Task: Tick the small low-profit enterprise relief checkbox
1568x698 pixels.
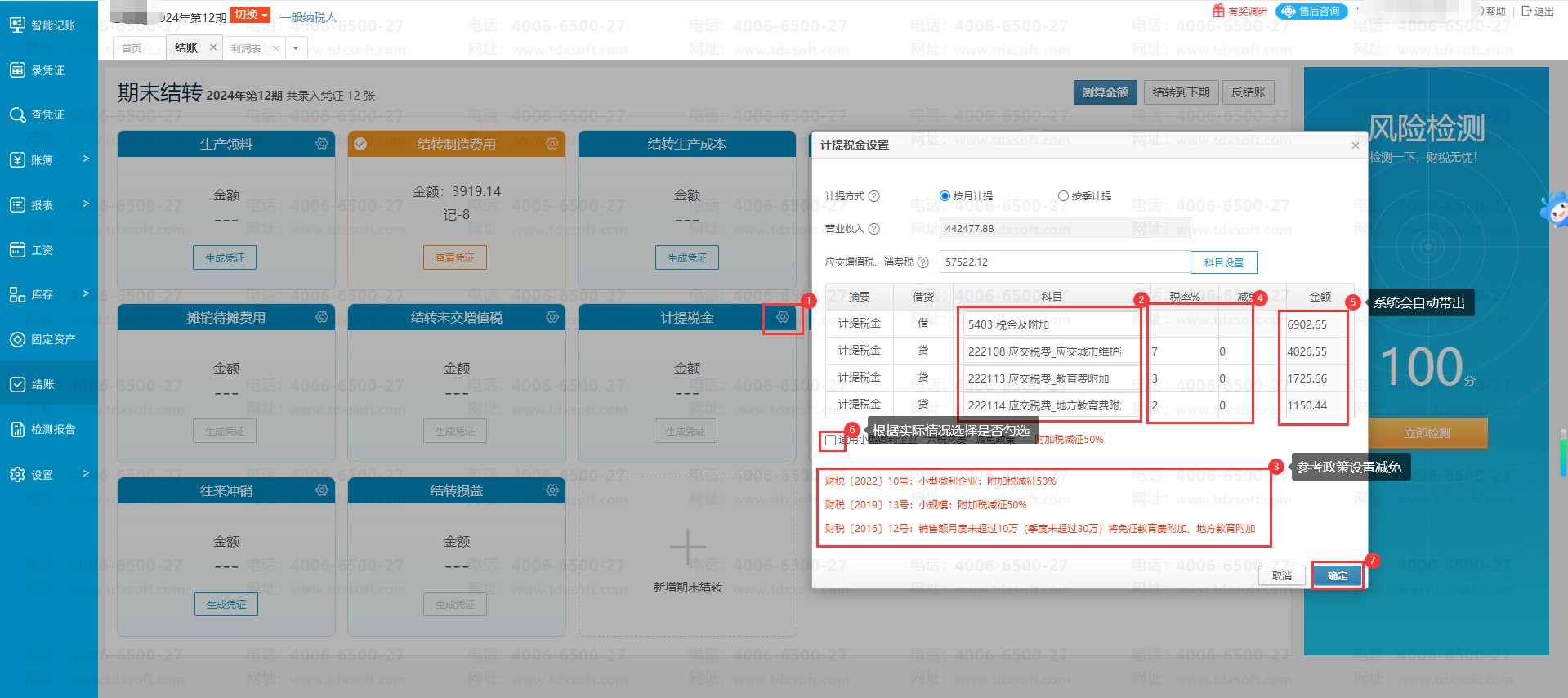Action: 831,441
